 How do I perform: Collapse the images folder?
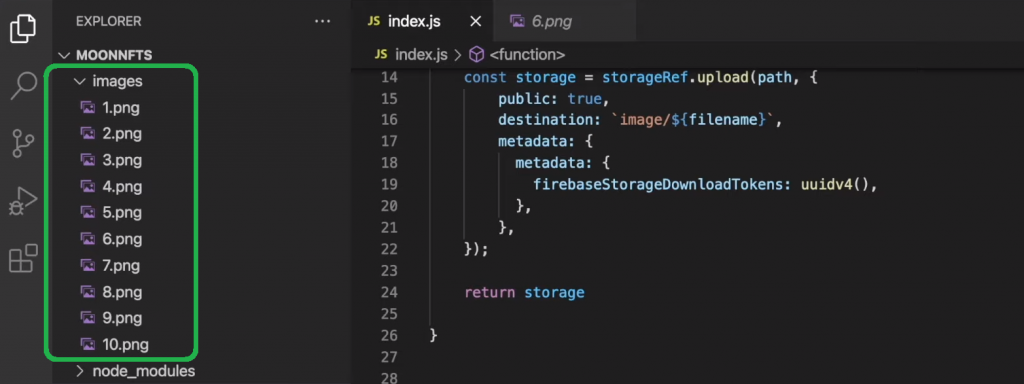[80, 82]
